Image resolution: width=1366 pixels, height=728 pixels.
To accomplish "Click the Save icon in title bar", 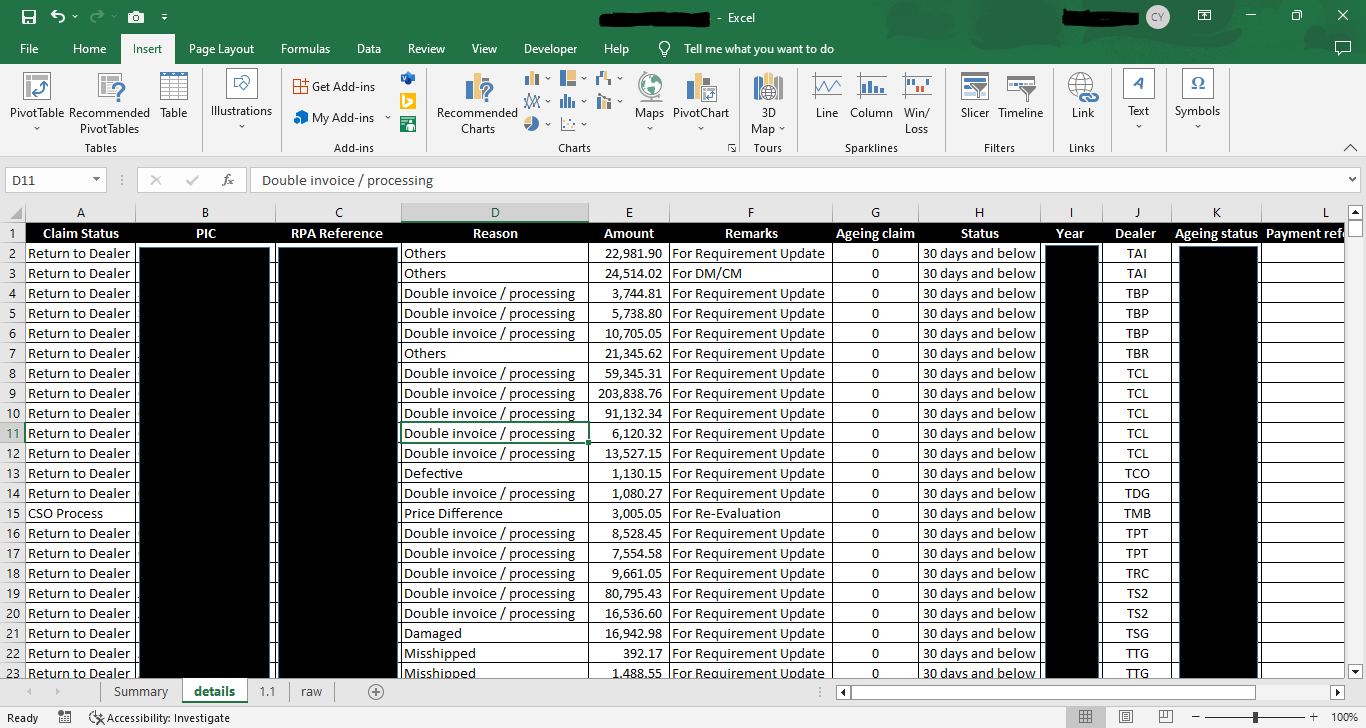I will click(29, 17).
